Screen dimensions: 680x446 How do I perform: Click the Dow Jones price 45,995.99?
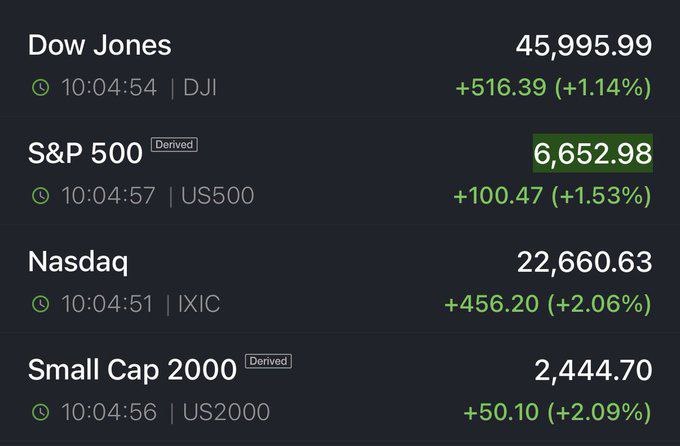point(584,46)
